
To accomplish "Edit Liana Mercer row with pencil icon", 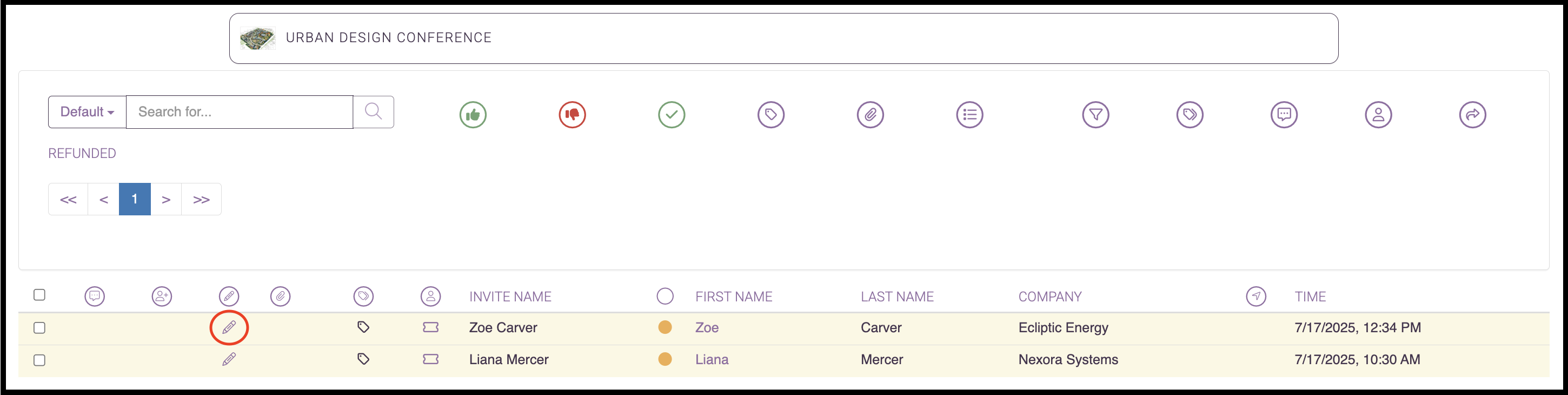I will 229,360.
